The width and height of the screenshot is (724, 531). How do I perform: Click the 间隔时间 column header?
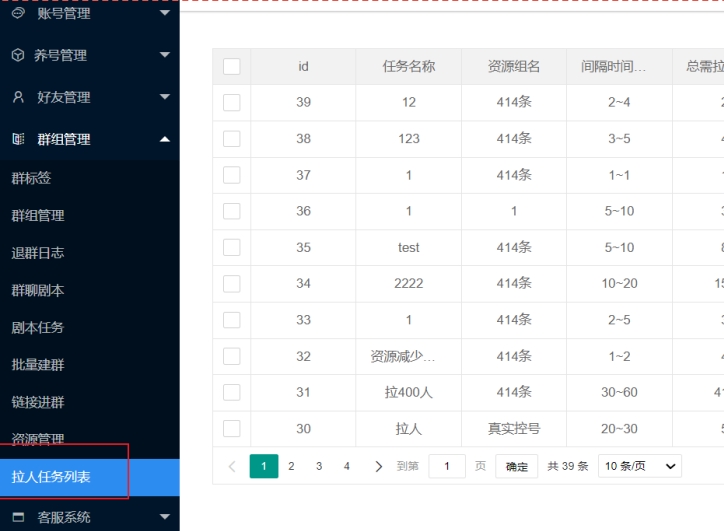[x=619, y=66]
